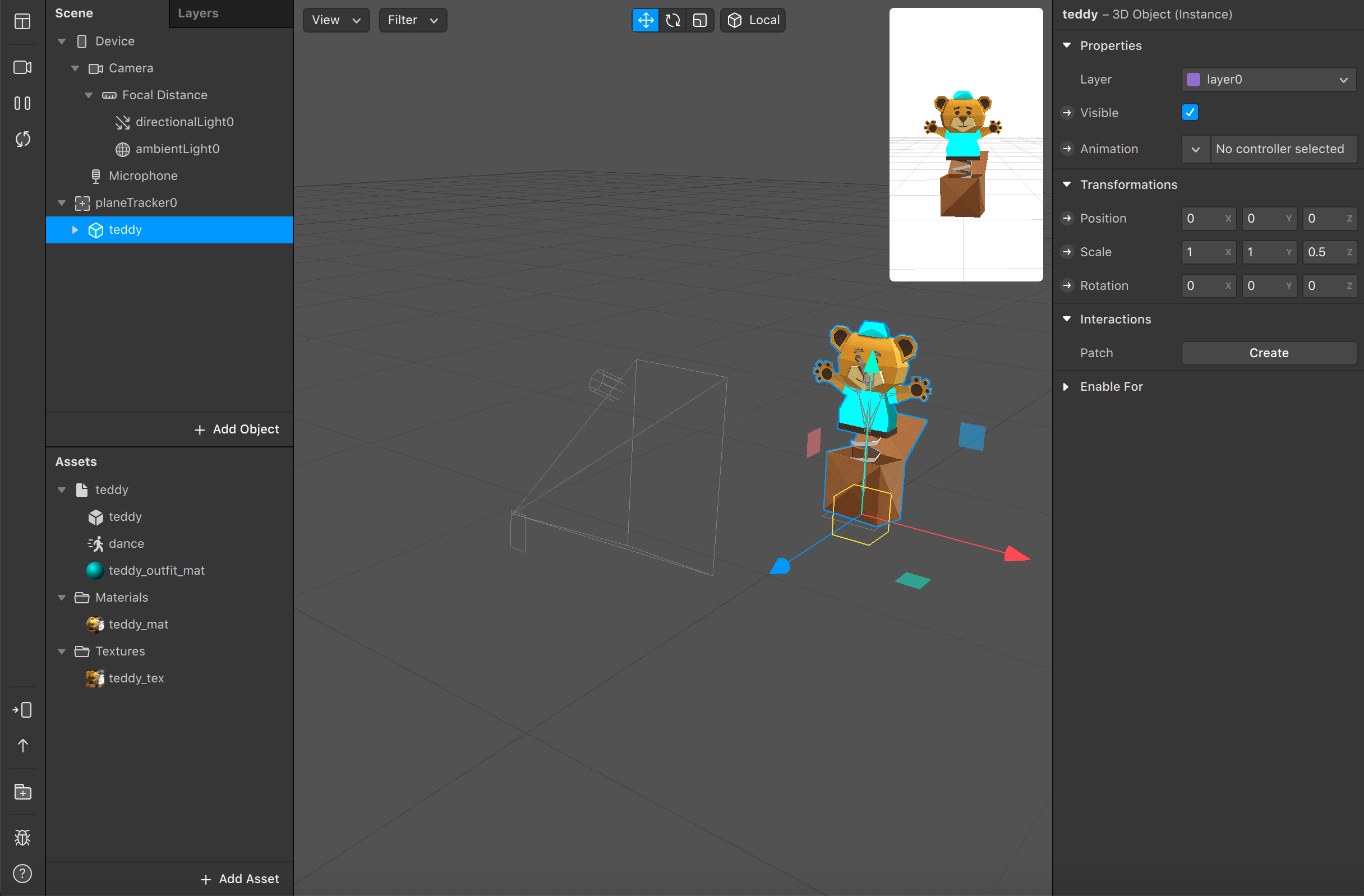Click the send to device icon
1364x896 pixels.
pyautogui.click(x=22, y=710)
